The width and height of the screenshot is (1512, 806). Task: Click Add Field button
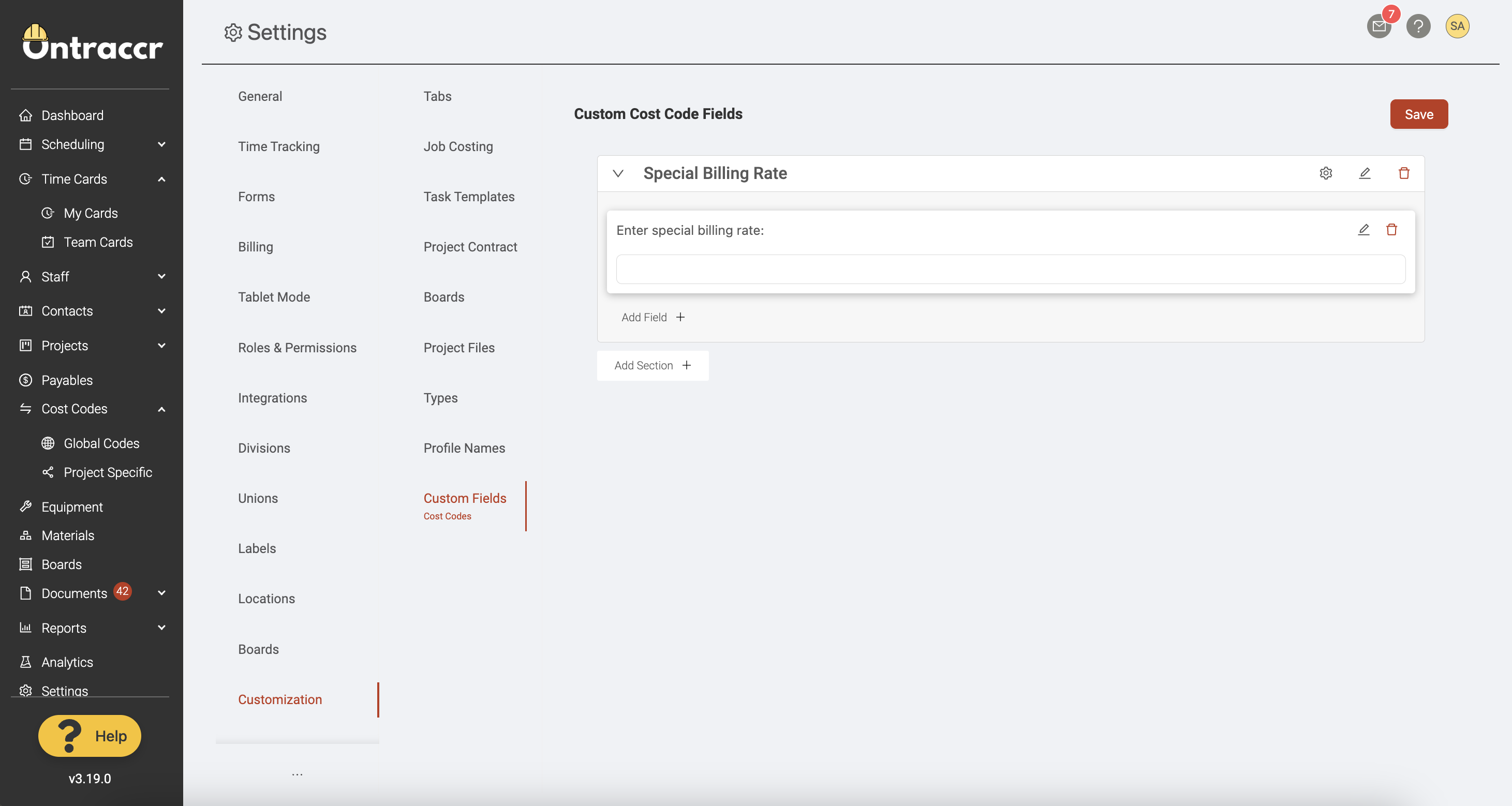[653, 317]
